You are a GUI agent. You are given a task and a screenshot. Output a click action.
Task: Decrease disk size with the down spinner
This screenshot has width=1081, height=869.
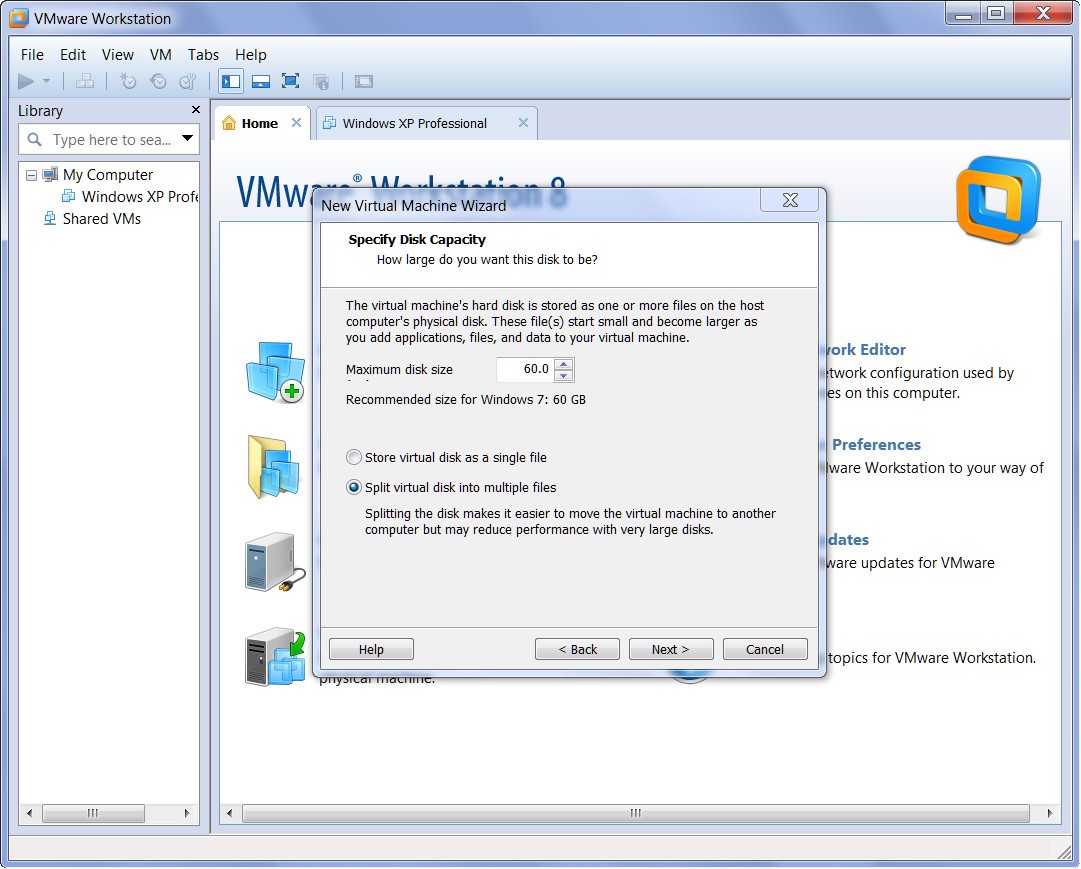point(564,375)
